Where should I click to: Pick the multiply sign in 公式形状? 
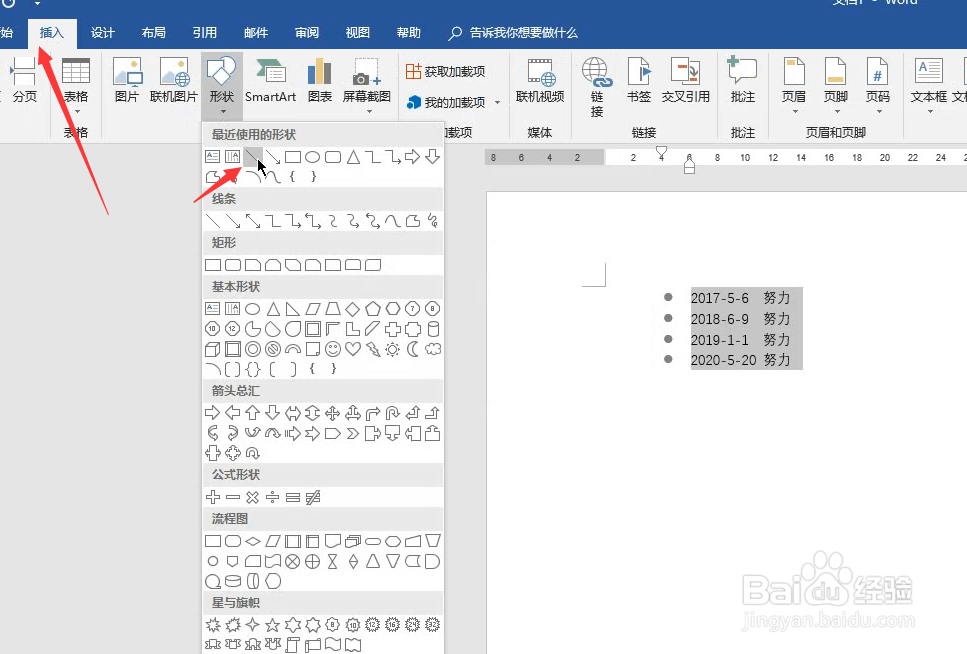[252, 497]
